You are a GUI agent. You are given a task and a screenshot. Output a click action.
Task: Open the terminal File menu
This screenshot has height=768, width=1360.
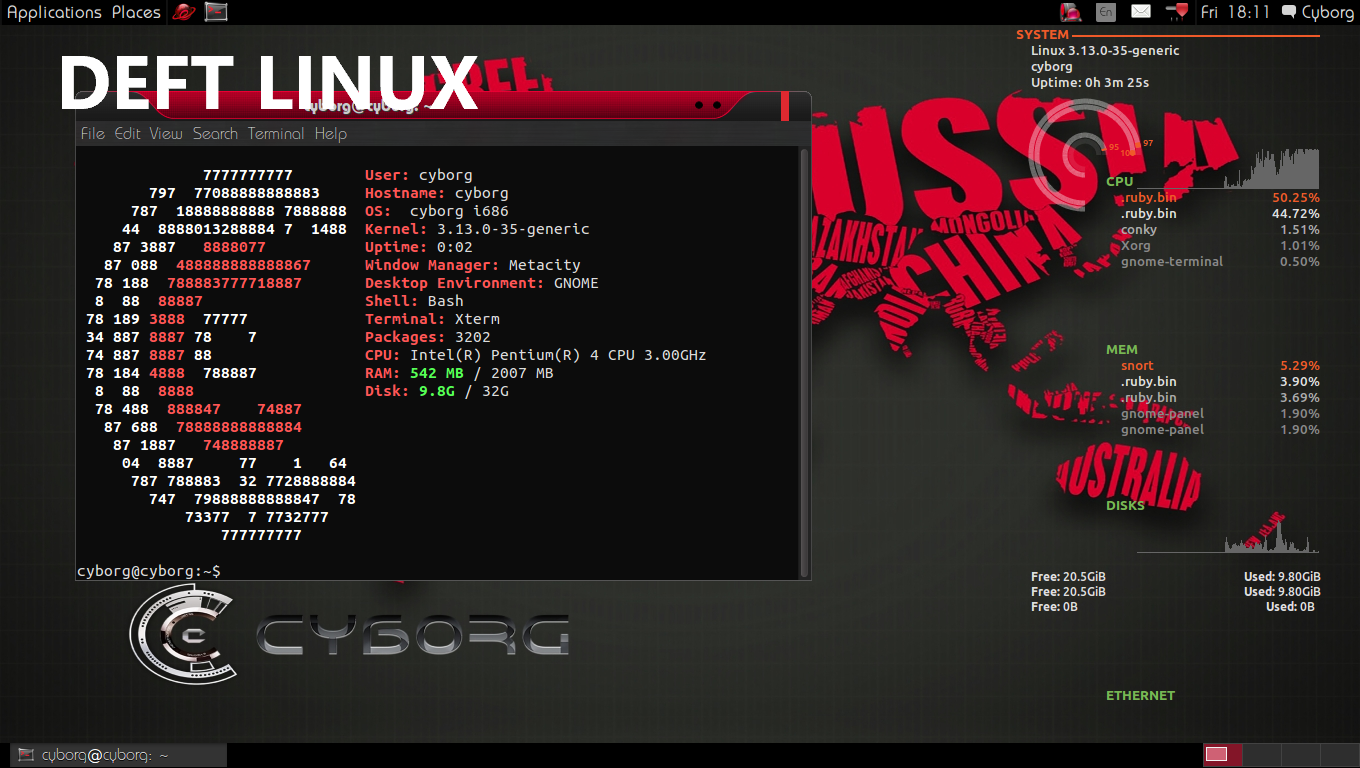pos(93,133)
